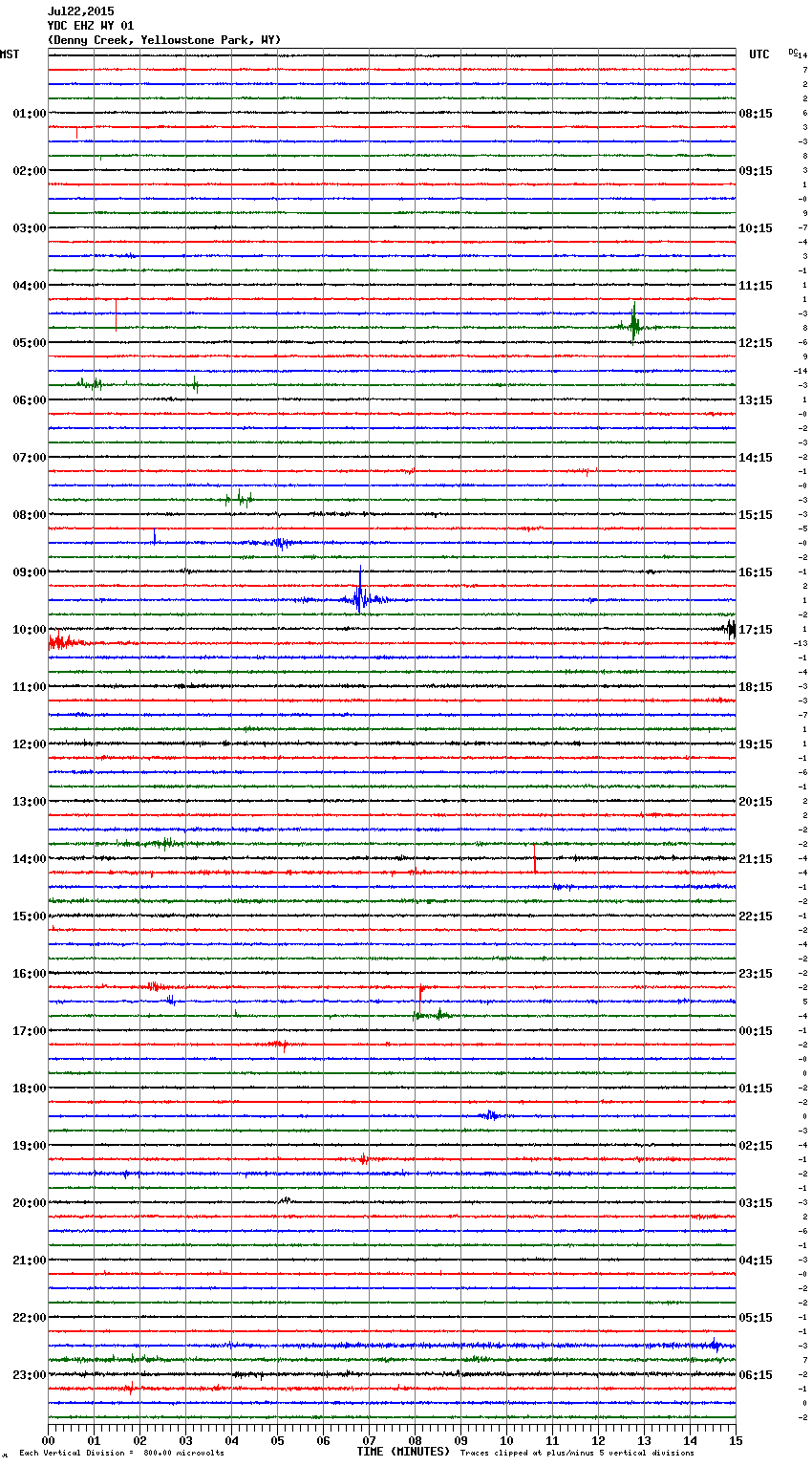Screen dimensions: 812x1466
Task: Click the MST timezone header
Action: [10, 54]
